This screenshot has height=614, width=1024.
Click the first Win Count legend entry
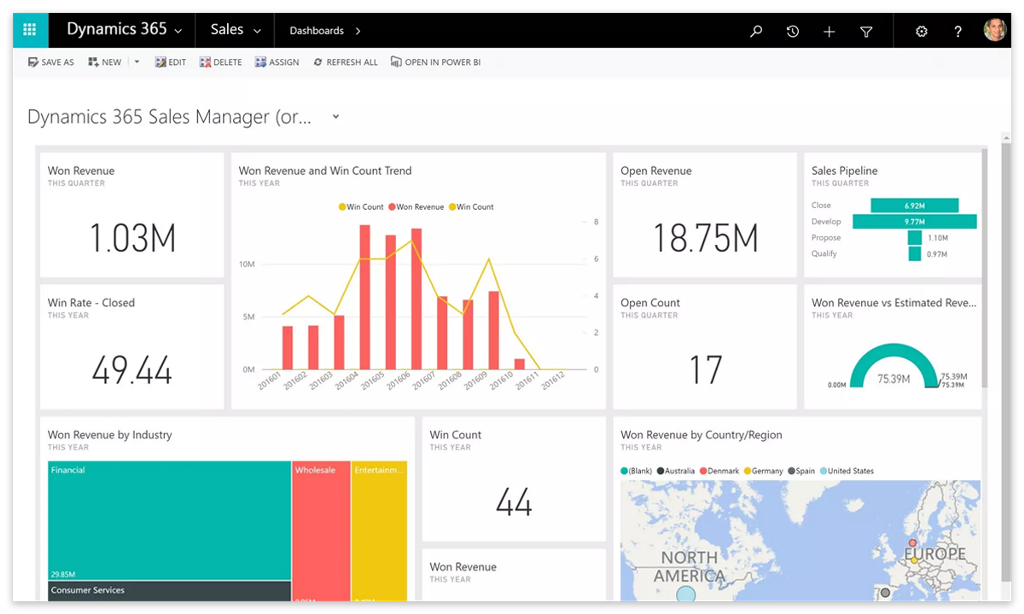(361, 207)
